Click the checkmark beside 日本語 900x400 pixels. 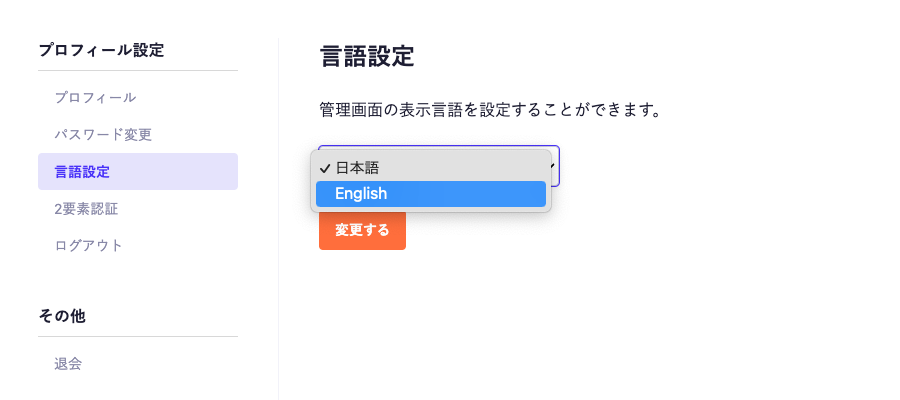[325, 168]
